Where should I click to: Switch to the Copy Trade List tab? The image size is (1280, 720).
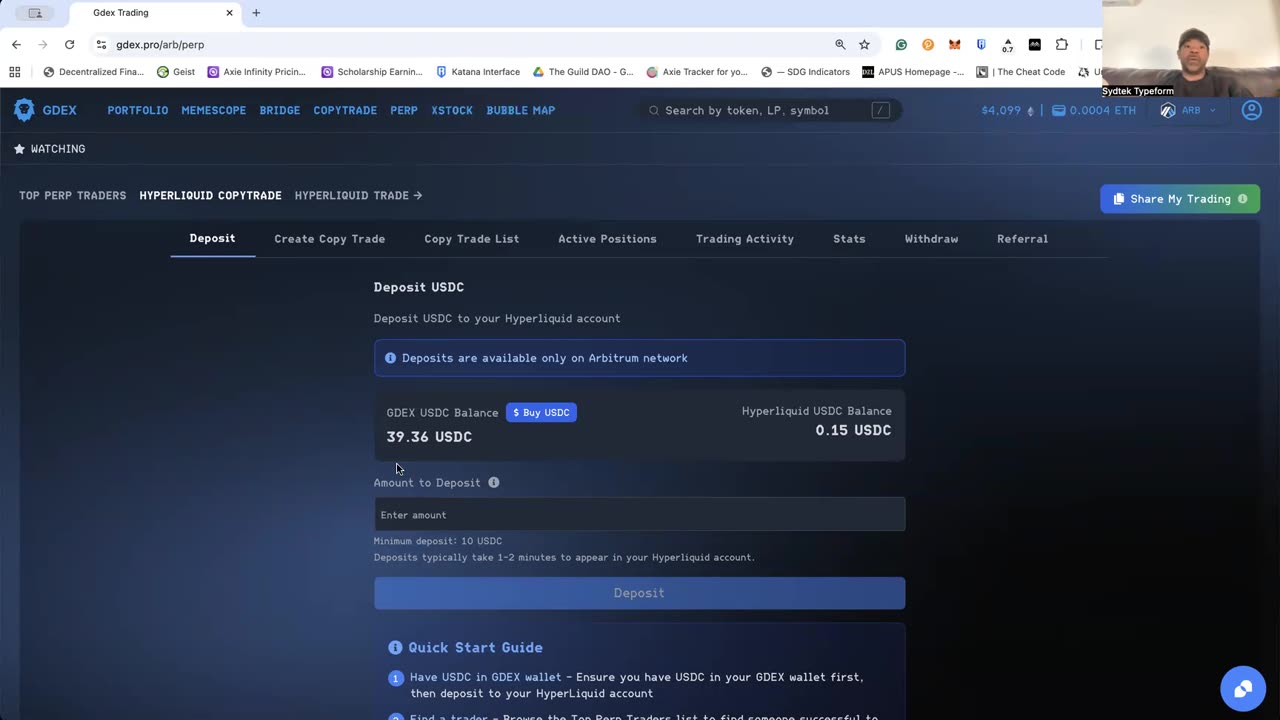point(471,239)
